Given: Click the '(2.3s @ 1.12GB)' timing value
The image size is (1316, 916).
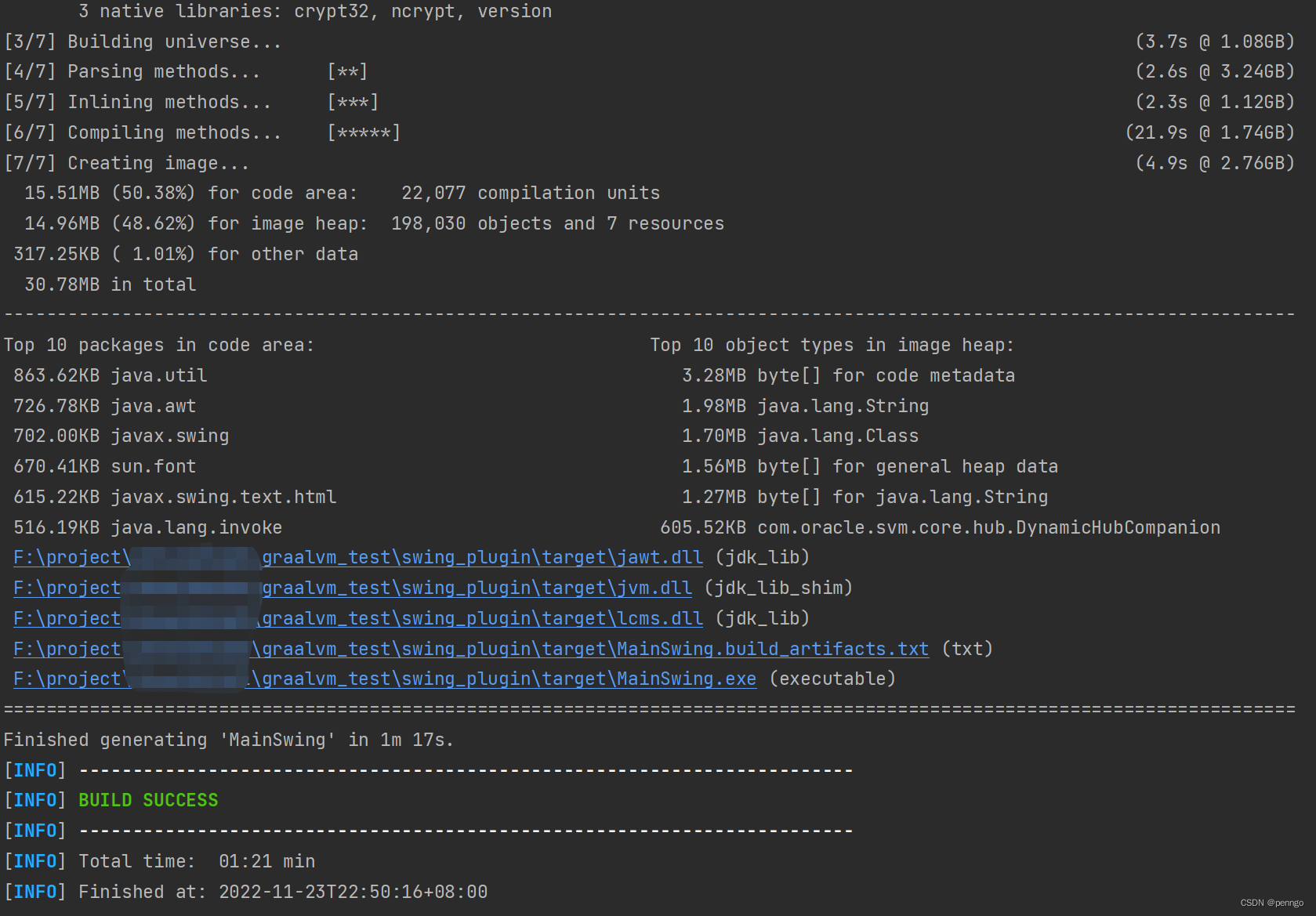Looking at the screenshot, I should (1216, 102).
